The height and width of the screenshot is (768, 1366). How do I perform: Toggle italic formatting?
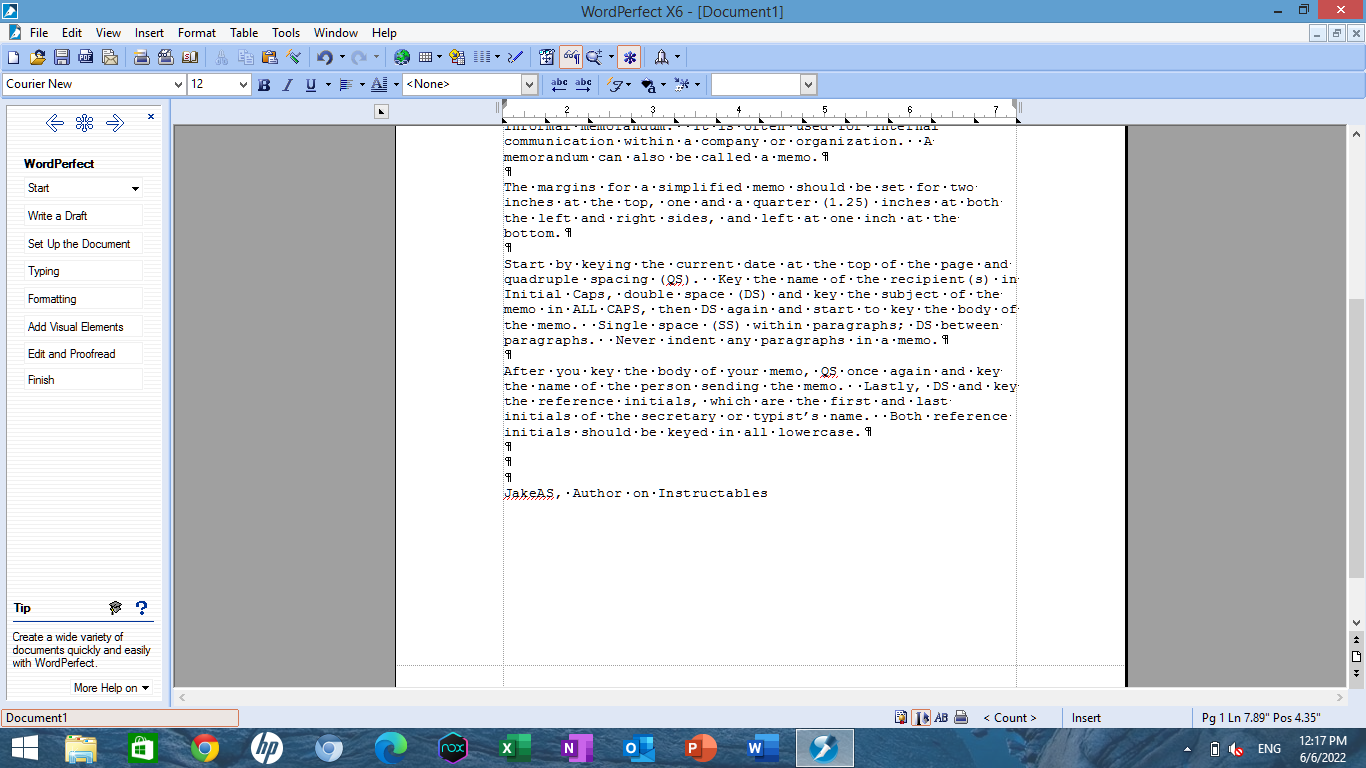point(287,84)
